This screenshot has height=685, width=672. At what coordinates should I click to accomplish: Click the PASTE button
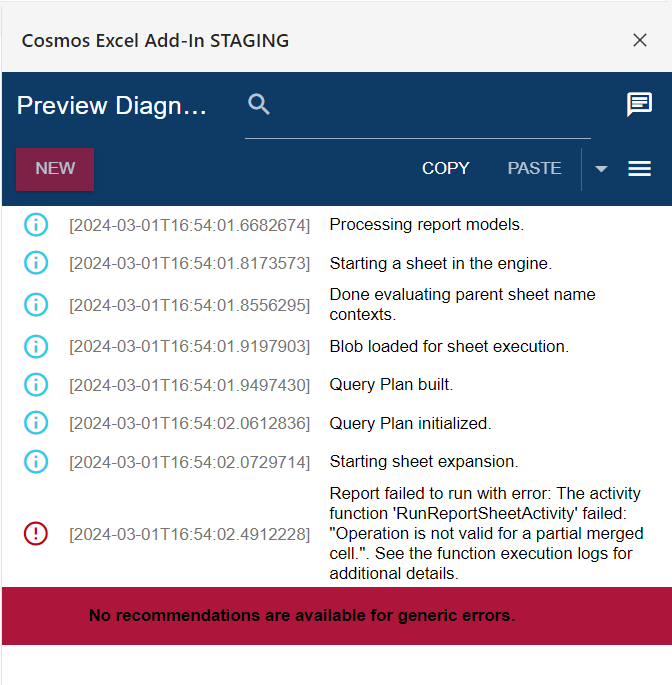[x=534, y=169]
